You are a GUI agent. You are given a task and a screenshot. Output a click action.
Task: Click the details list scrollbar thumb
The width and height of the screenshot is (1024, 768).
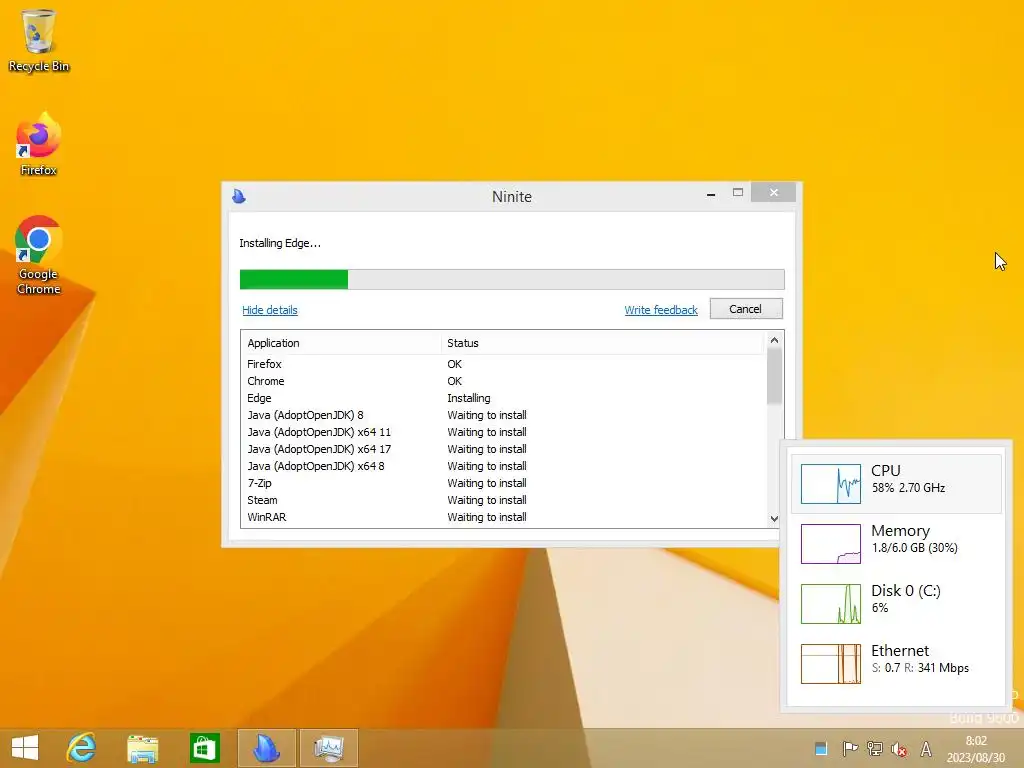coord(774,376)
